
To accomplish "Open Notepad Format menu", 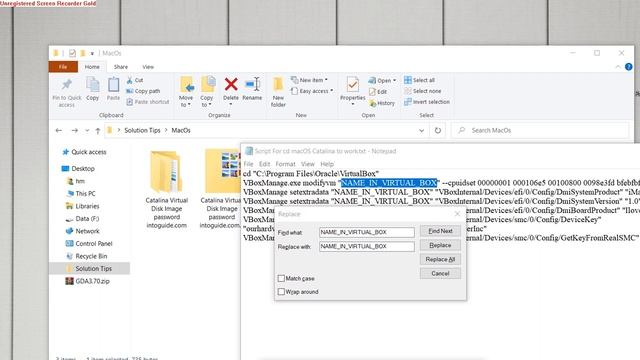I will tap(285, 164).
